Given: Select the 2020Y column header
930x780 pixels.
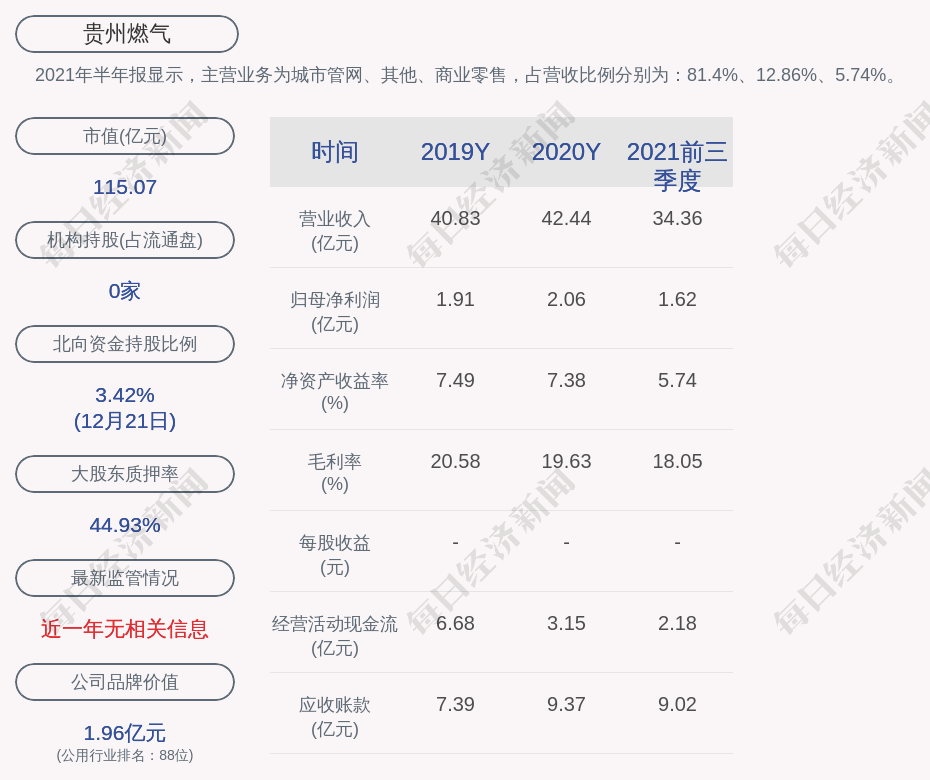Looking at the screenshot, I should pos(566,152).
